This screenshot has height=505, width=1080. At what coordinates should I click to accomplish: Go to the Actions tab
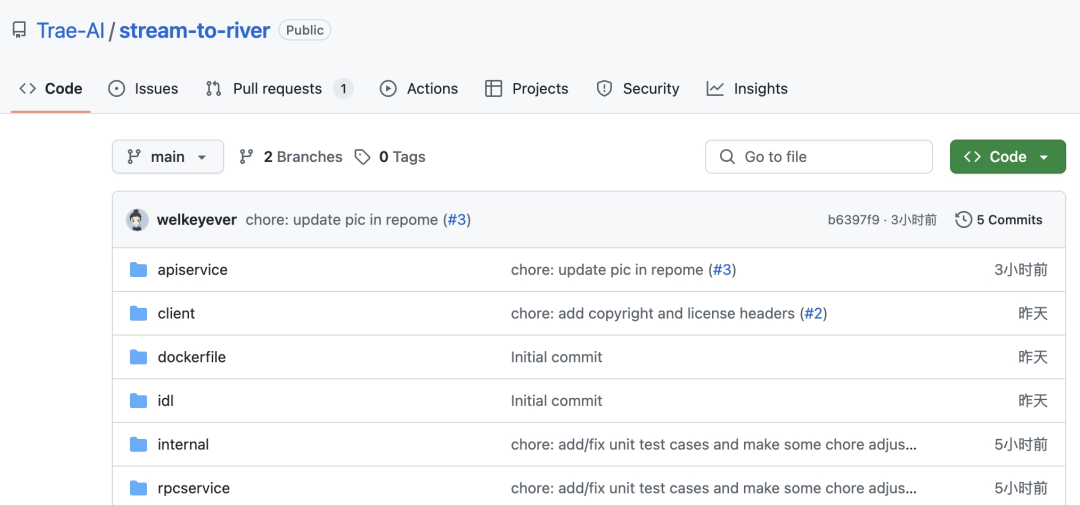[x=419, y=89]
